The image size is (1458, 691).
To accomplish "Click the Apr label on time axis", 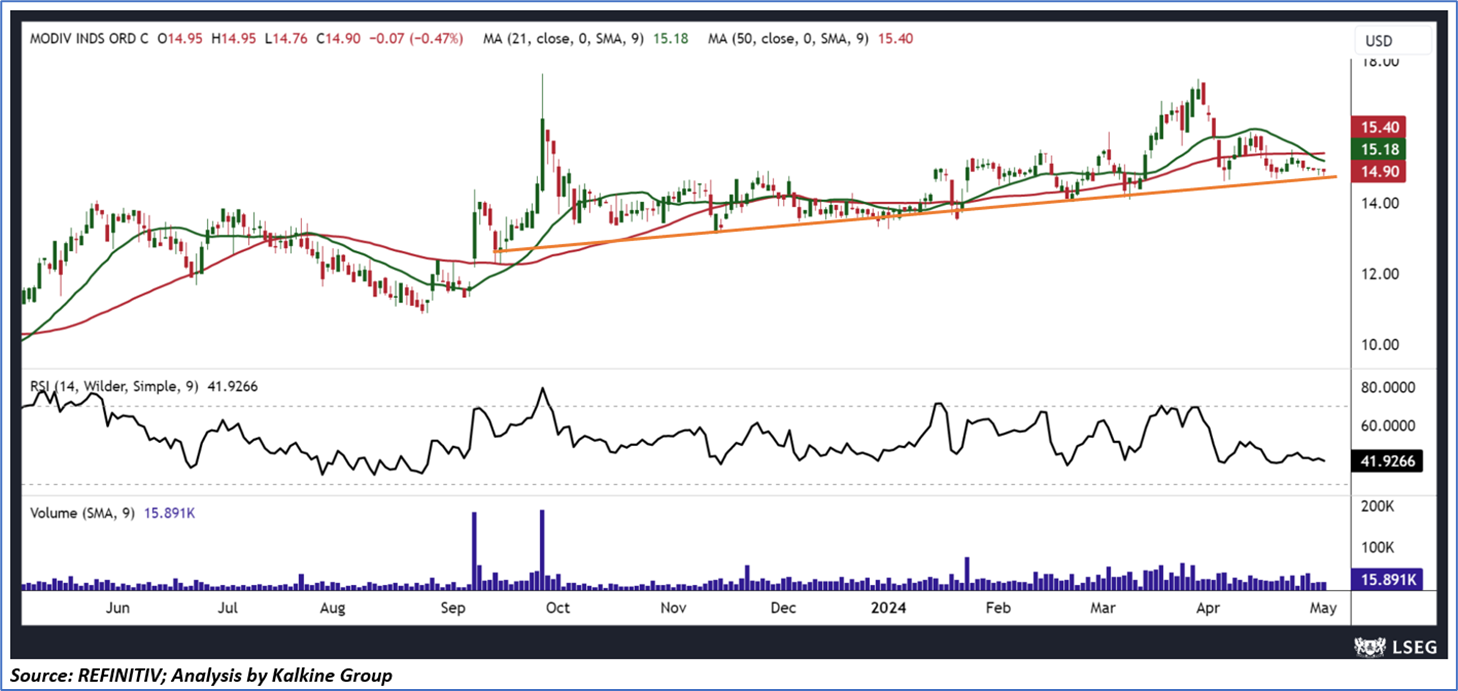I will 1209,608.
